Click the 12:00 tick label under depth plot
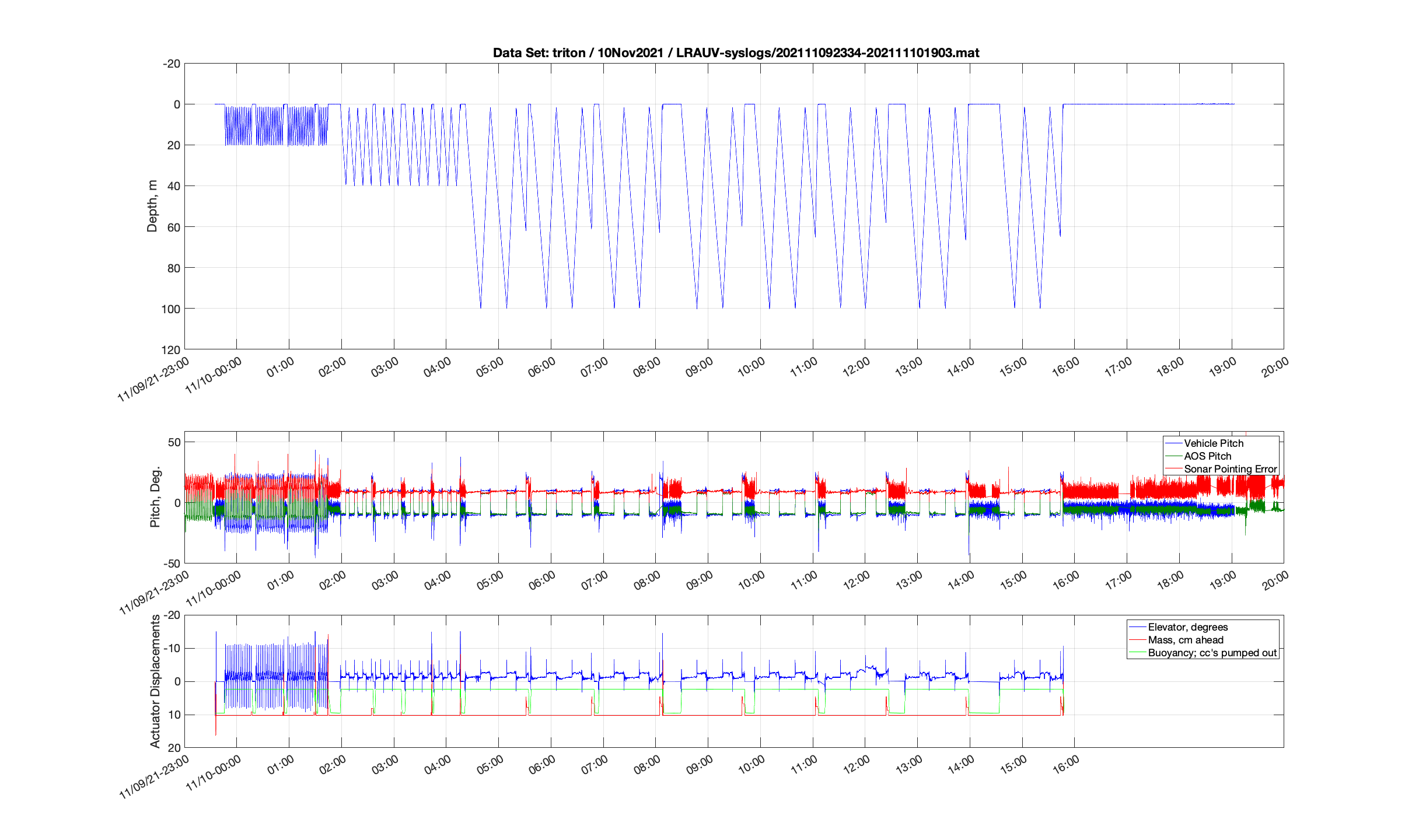This screenshot has height=840, width=1419. [856, 367]
